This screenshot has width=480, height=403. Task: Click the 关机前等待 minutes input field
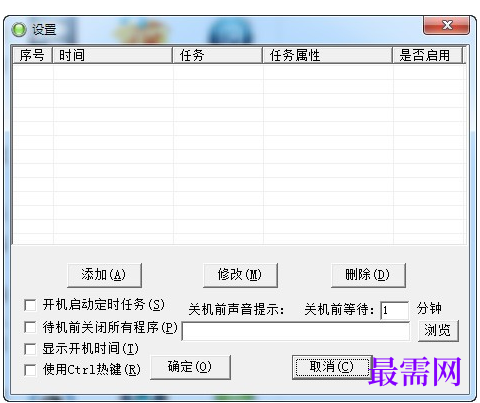(x=395, y=310)
